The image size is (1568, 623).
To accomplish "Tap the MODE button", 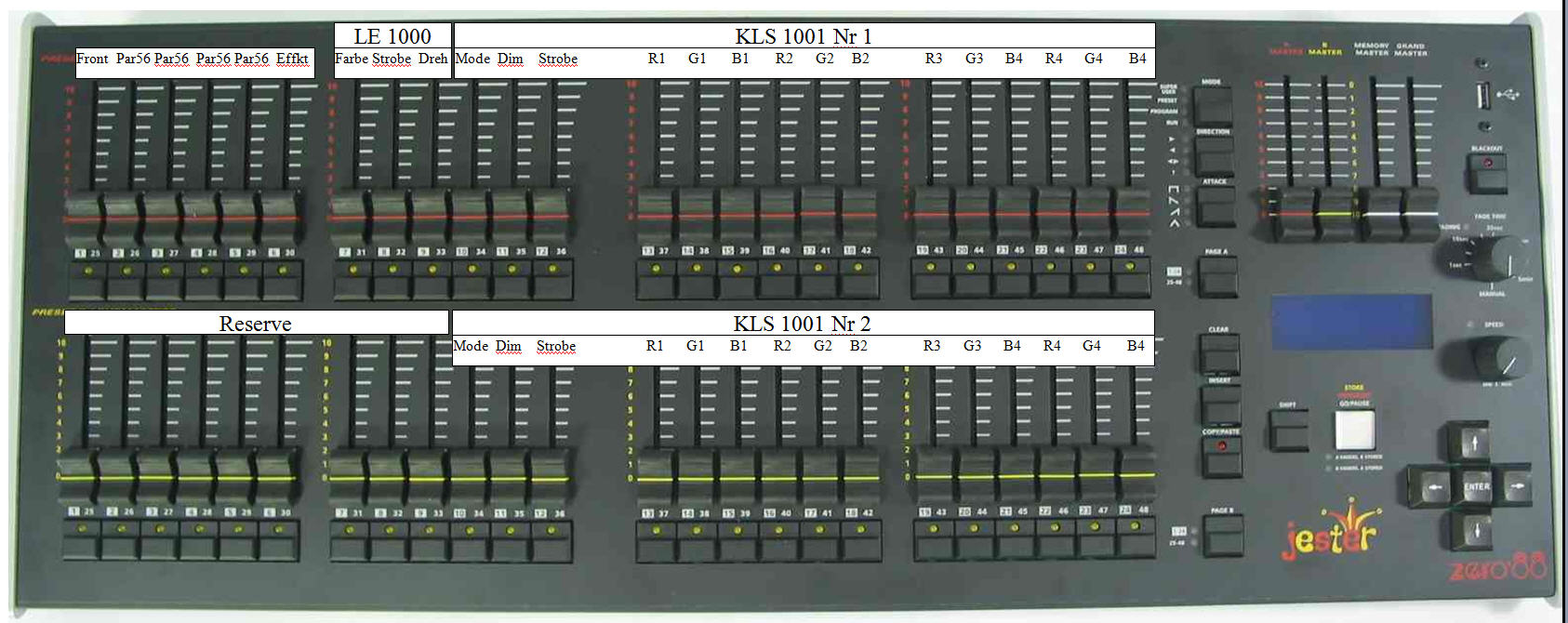I will click(1212, 105).
